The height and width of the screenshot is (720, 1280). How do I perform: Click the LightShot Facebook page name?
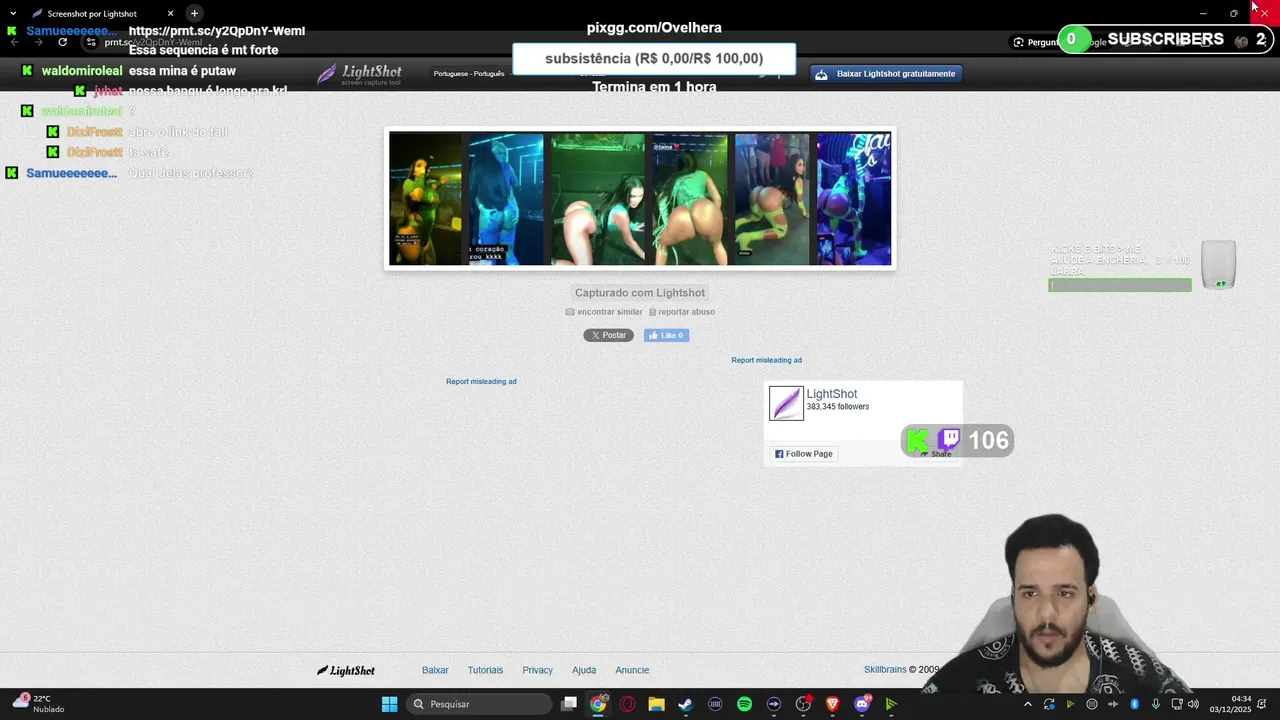click(832, 394)
